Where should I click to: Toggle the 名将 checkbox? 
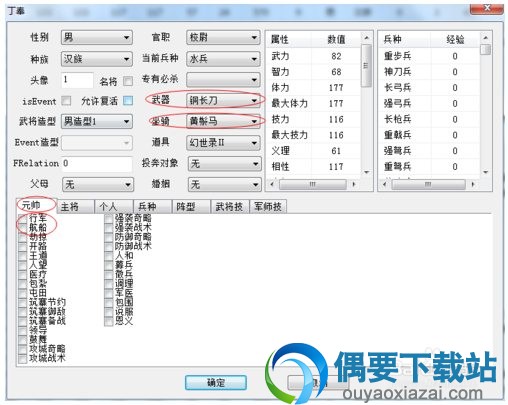pos(128,81)
